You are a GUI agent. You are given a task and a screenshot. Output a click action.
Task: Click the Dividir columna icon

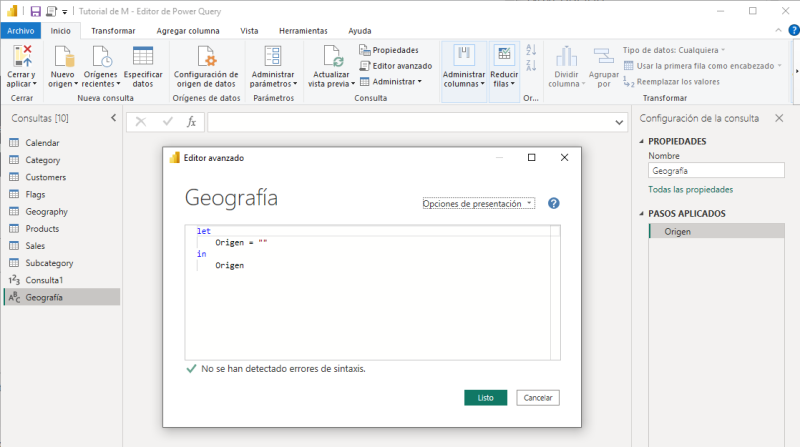(566, 56)
